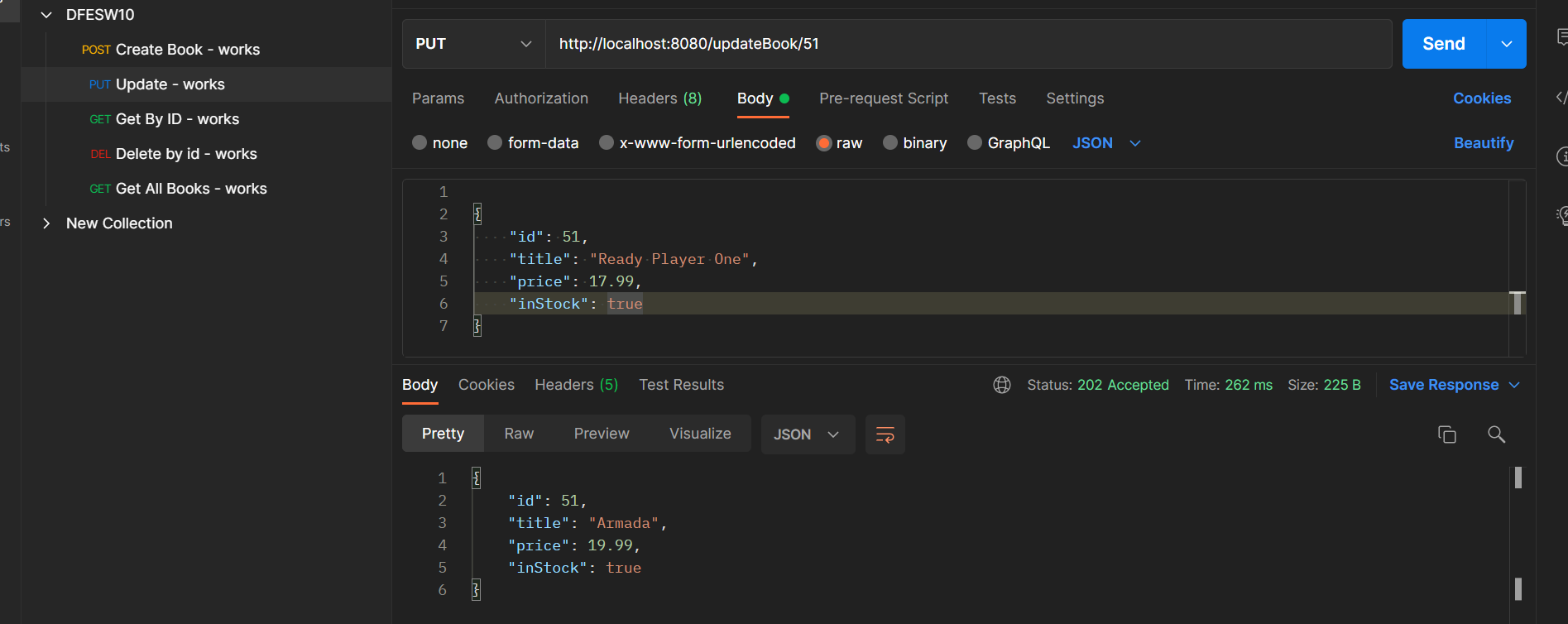This screenshot has height=624, width=1568.
Task: Open the Tests tab
Action: click(x=997, y=98)
